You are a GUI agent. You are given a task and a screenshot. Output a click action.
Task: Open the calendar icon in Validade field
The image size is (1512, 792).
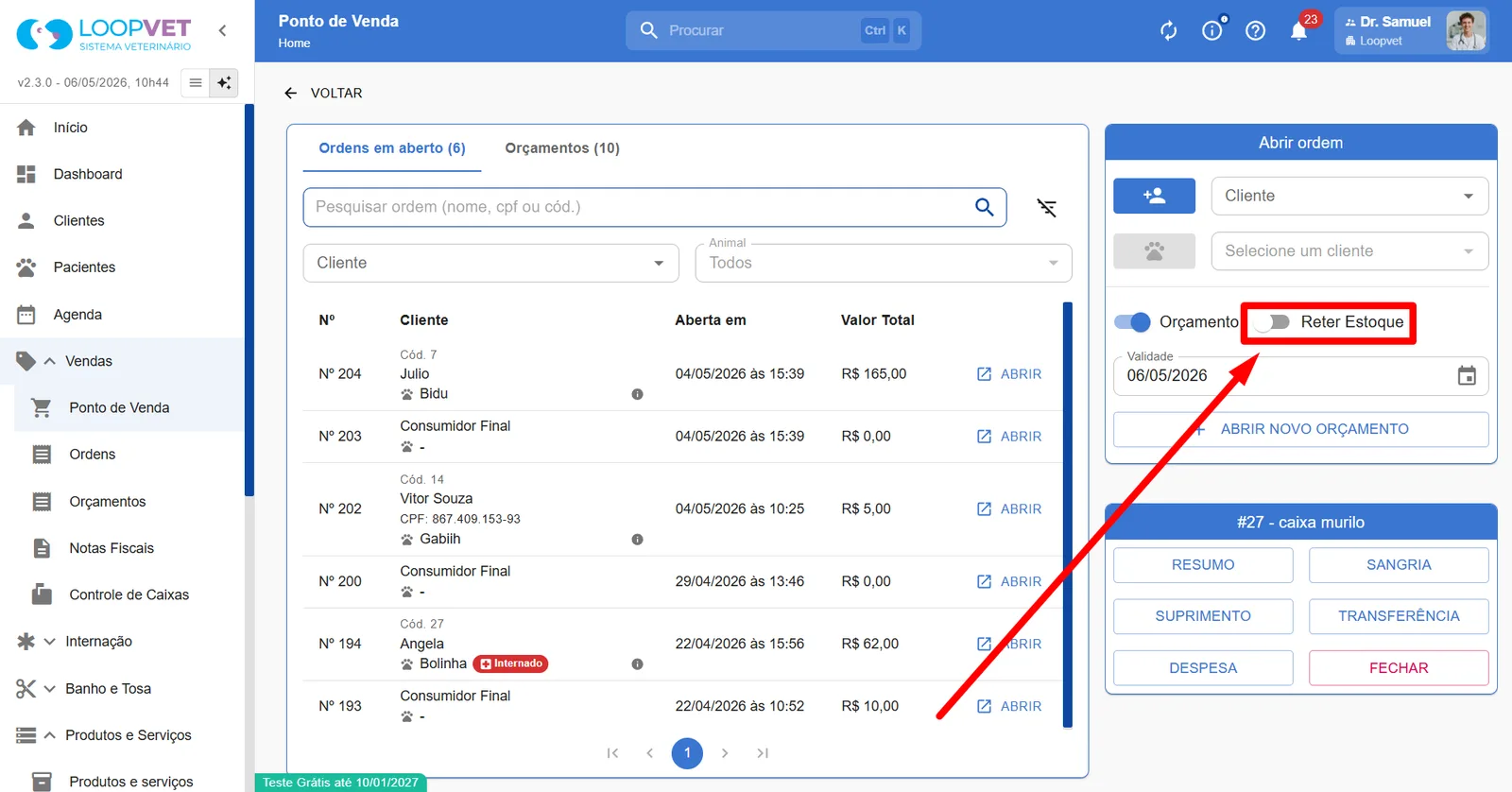[1467, 375]
